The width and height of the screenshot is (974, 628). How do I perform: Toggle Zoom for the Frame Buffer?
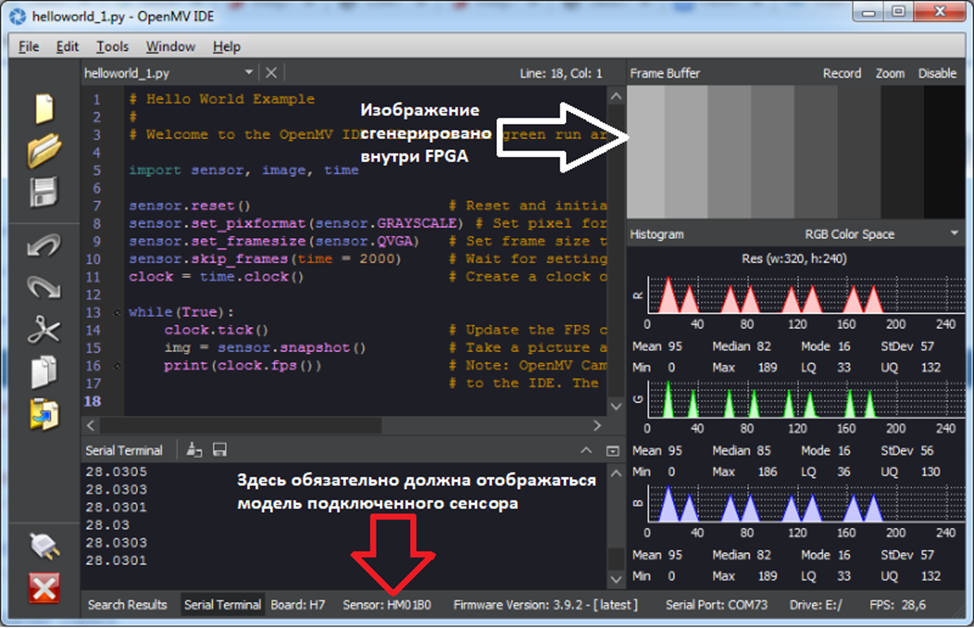[x=889, y=73]
